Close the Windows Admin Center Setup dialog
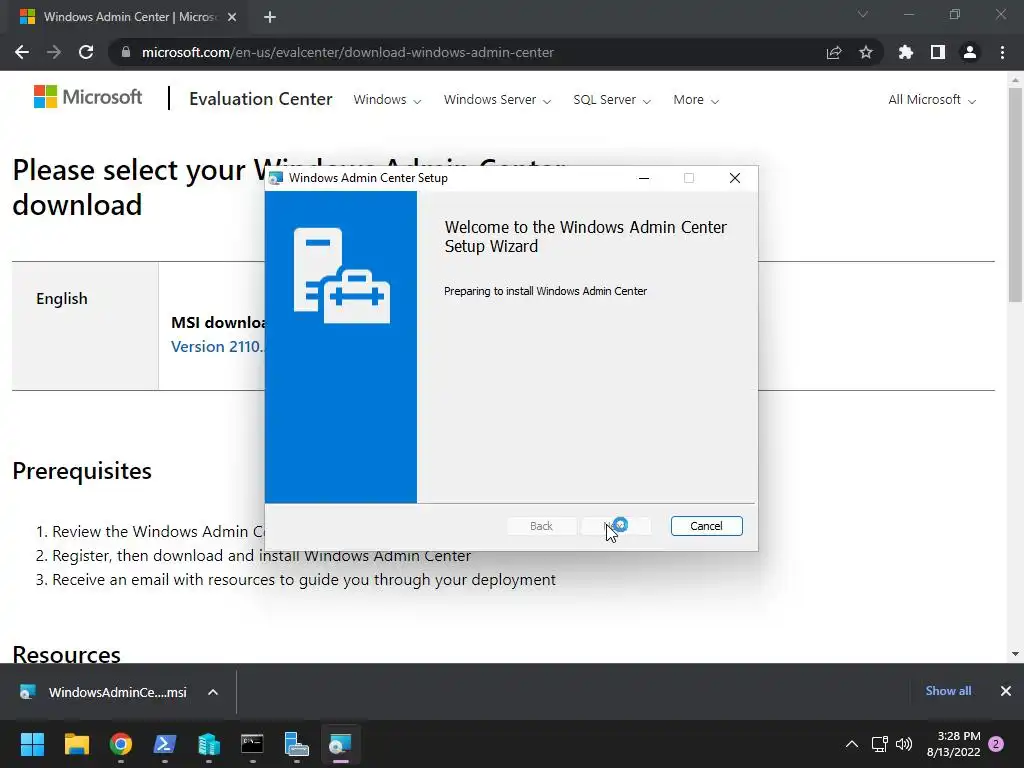 pyautogui.click(x=735, y=178)
